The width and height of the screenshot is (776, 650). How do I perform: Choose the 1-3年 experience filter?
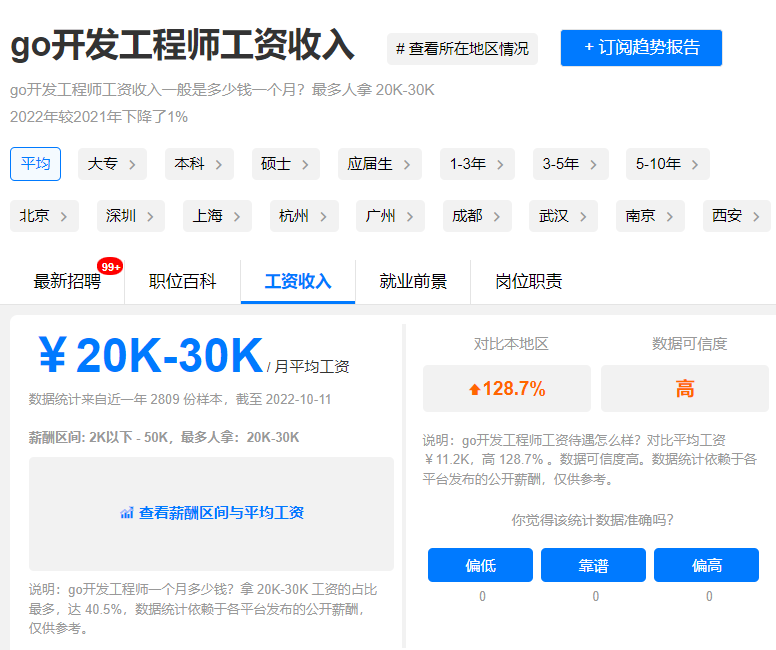click(478, 164)
